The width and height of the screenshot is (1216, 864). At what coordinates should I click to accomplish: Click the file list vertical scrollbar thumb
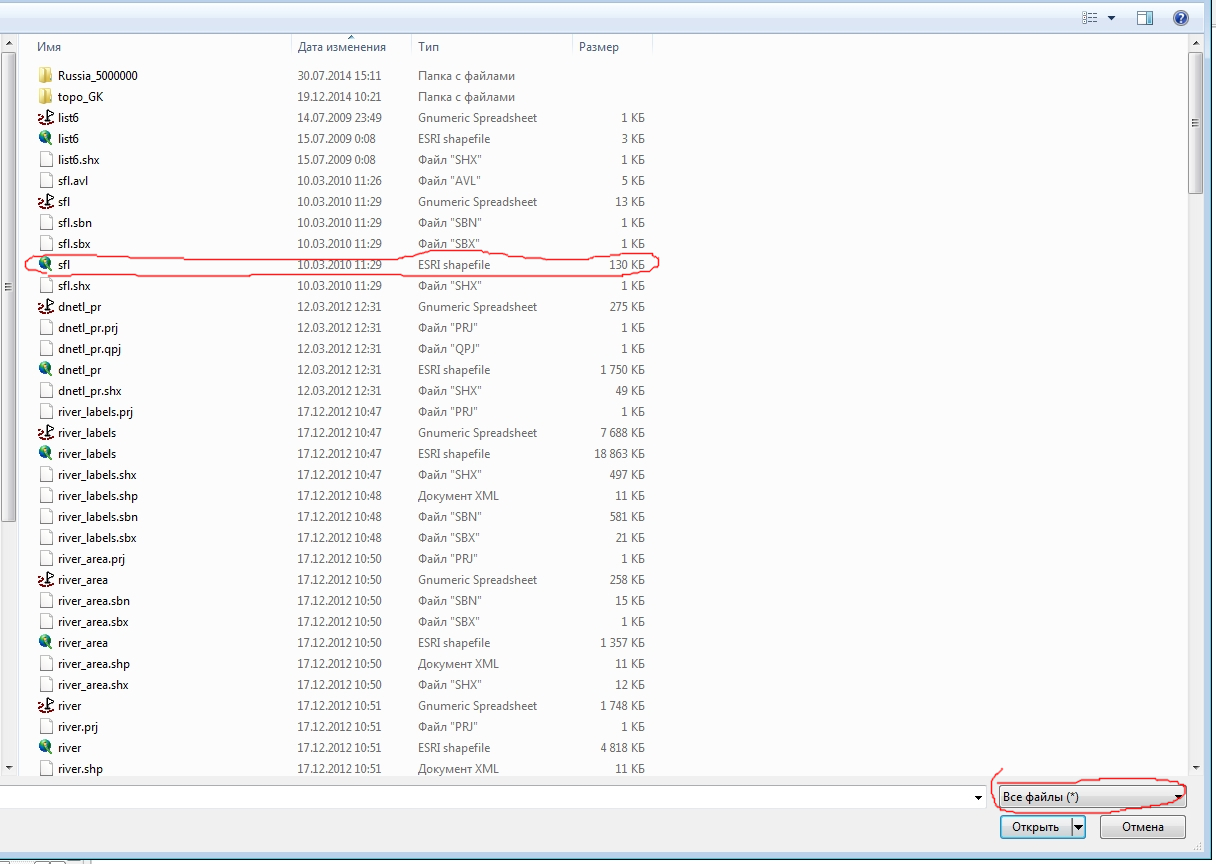(x=1195, y=124)
